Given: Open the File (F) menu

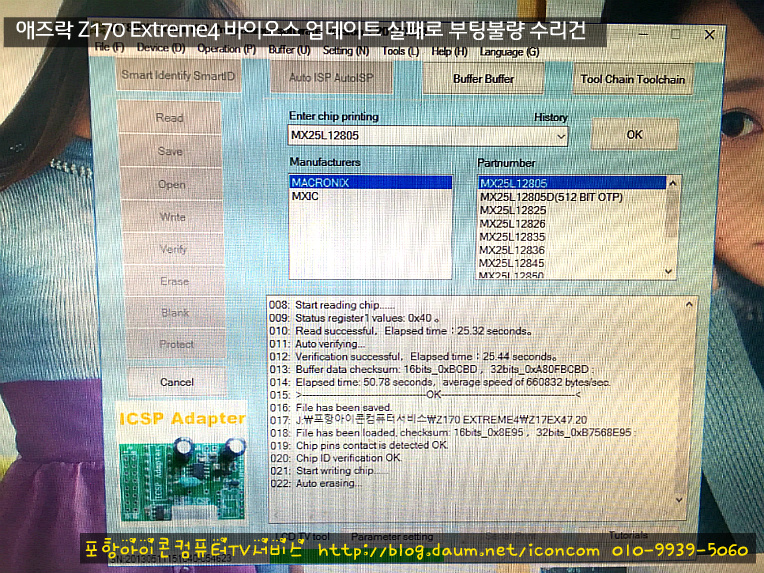Looking at the screenshot, I should [x=109, y=47].
